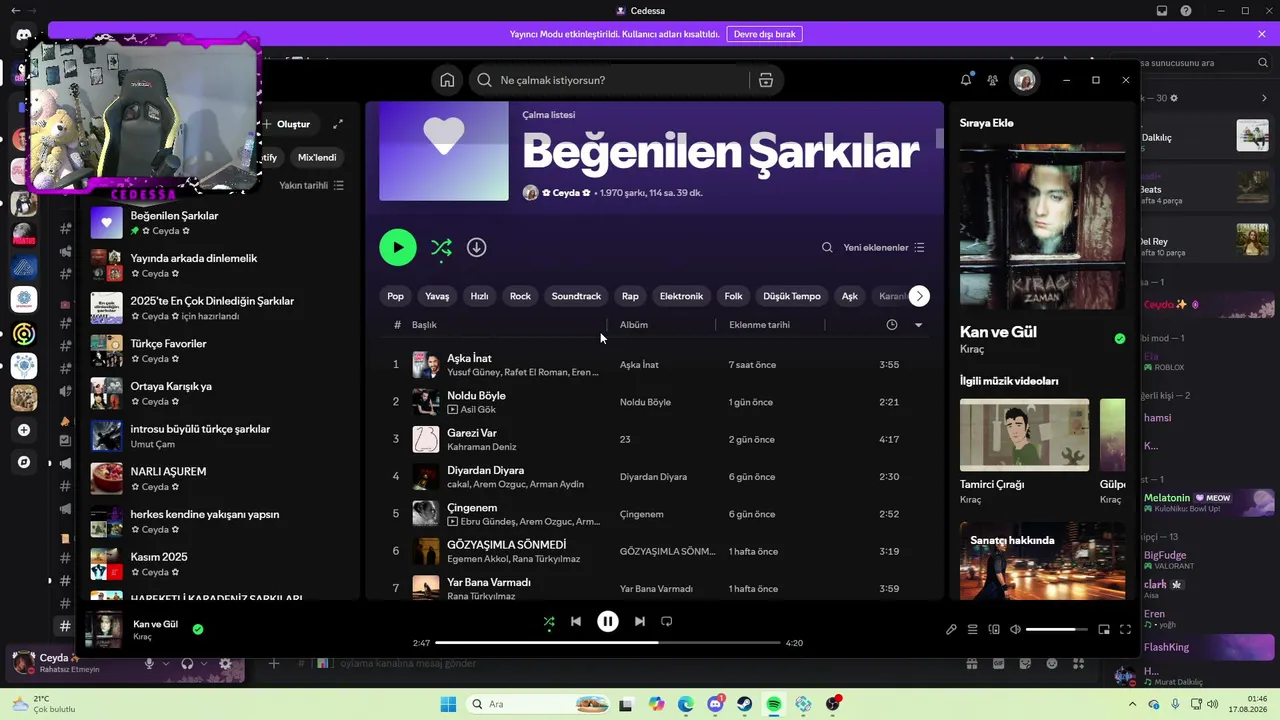Toggle shuffle for the Beğenilen Şarkılar playlist
Screen dimensions: 1280x720
[x=441, y=247]
